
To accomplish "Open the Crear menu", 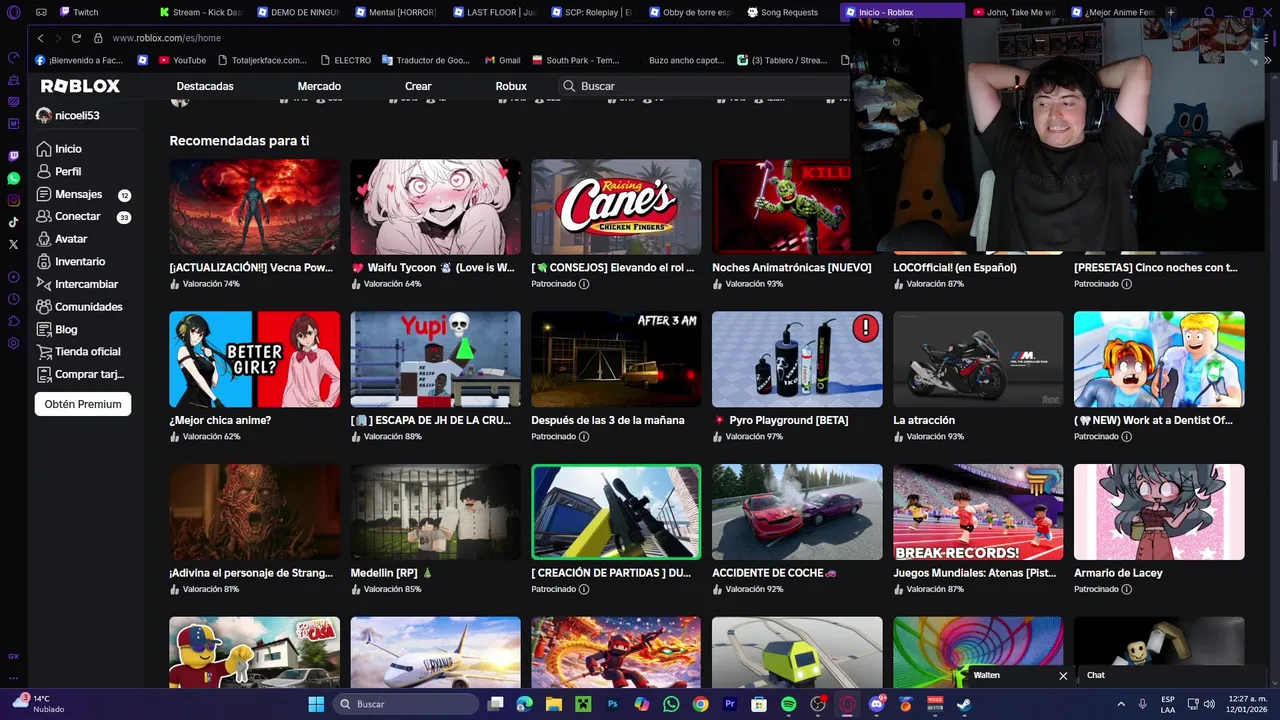I will tap(418, 86).
